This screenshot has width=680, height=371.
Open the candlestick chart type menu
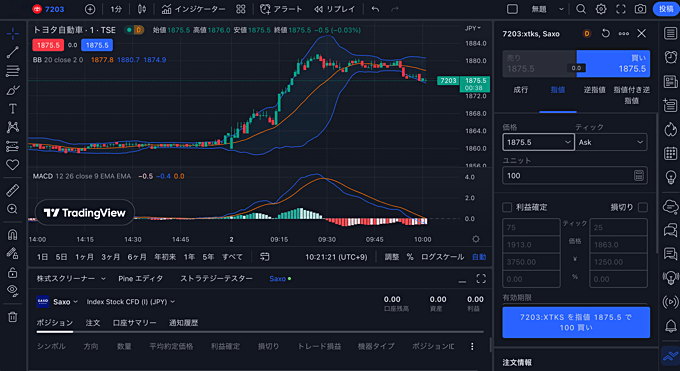[142, 9]
